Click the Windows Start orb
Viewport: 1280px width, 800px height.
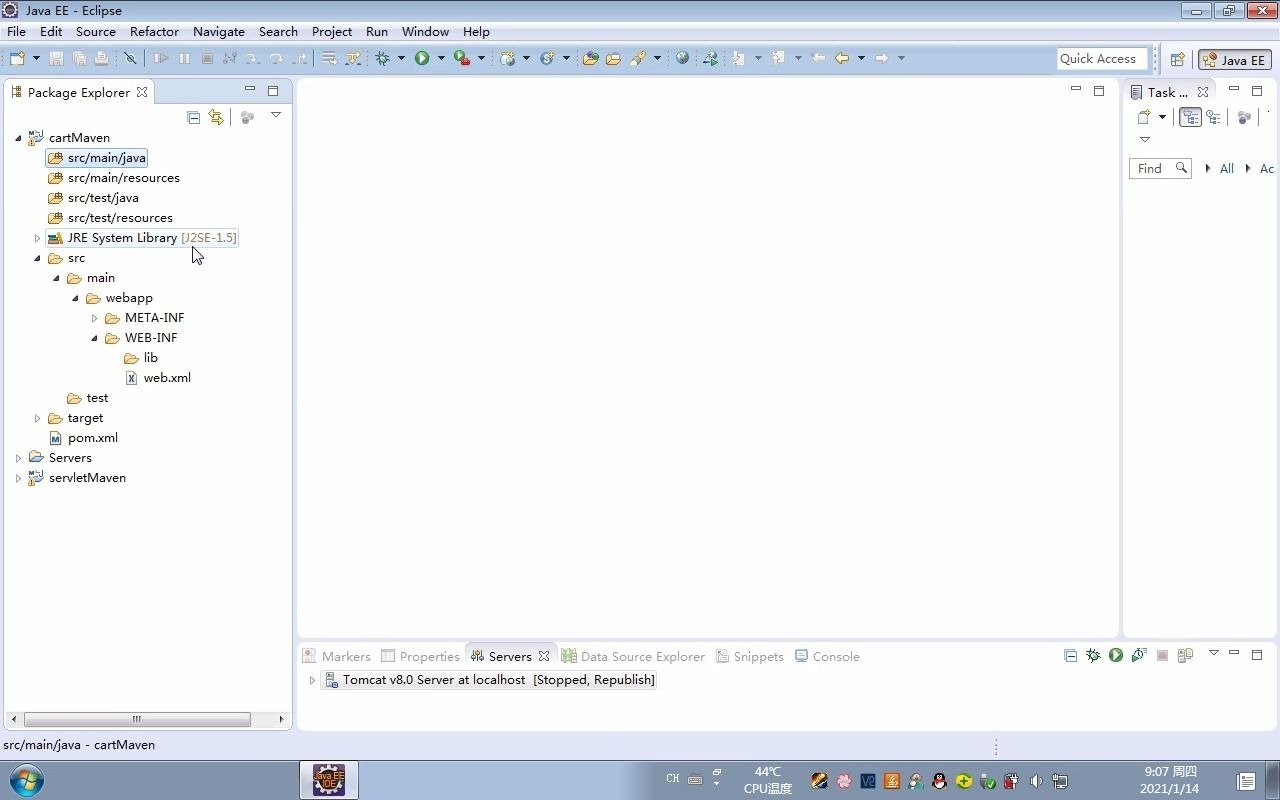pyautogui.click(x=26, y=780)
